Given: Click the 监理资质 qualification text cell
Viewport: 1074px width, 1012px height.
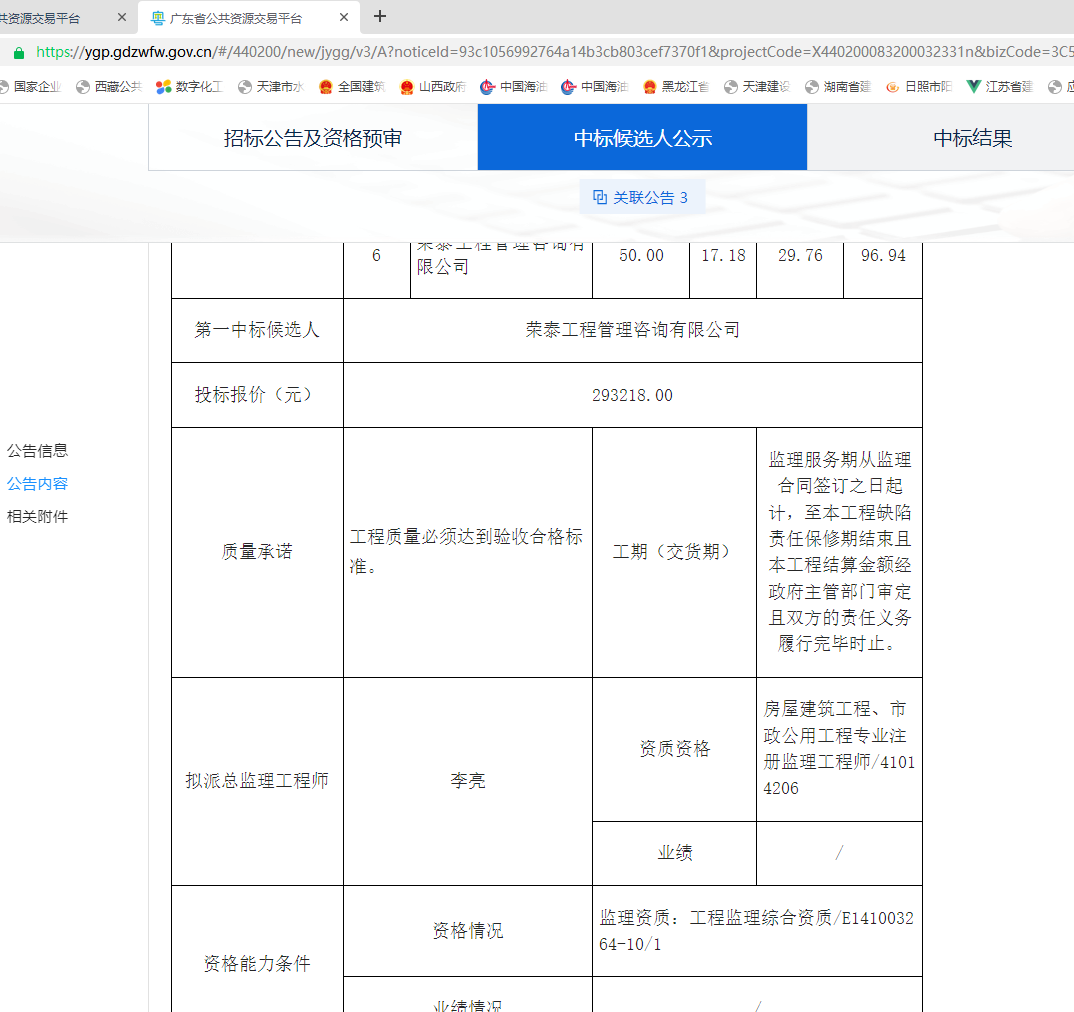Looking at the screenshot, I should (757, 931).
